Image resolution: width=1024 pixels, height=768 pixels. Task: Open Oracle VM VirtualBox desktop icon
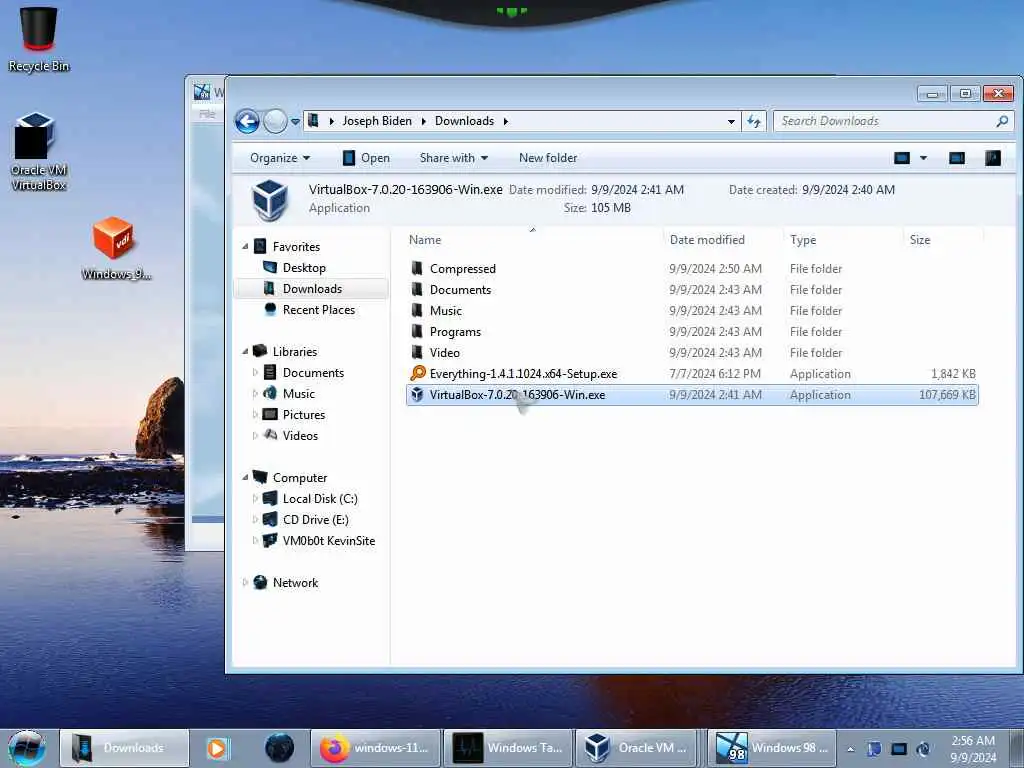(x=37, y=152)
